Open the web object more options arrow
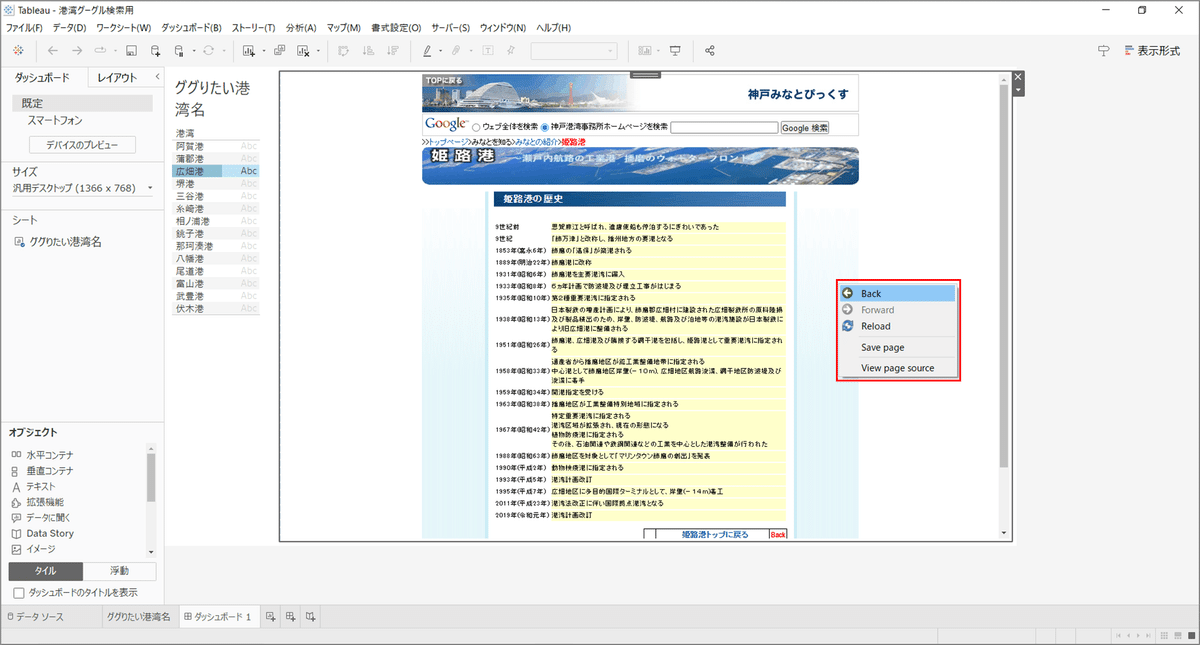This screenshot has width=1200, height=645. (x=1019, y=91)
